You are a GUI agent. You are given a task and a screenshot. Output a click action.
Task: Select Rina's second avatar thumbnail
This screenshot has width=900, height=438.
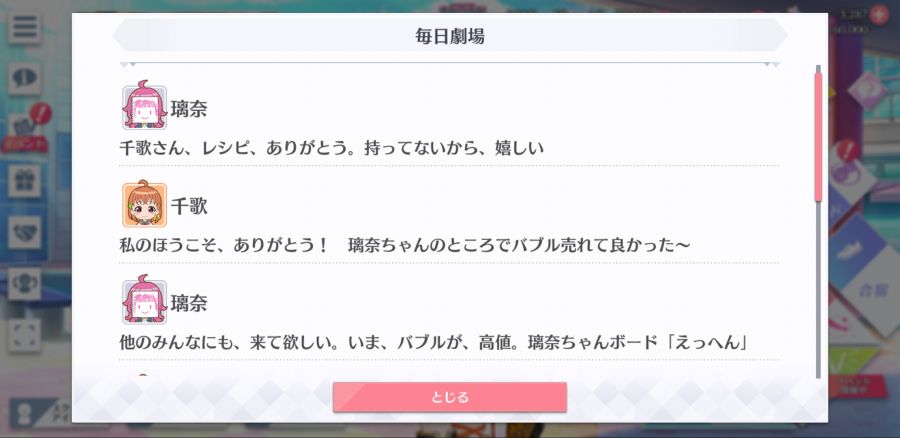(x=145, y=300)
